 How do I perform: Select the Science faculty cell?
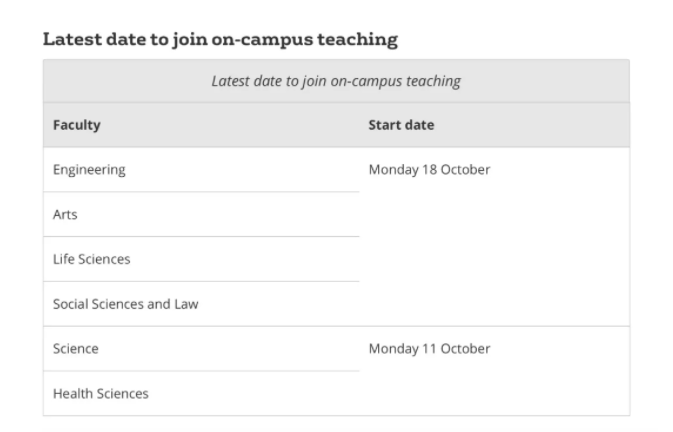tap(76, 349)
